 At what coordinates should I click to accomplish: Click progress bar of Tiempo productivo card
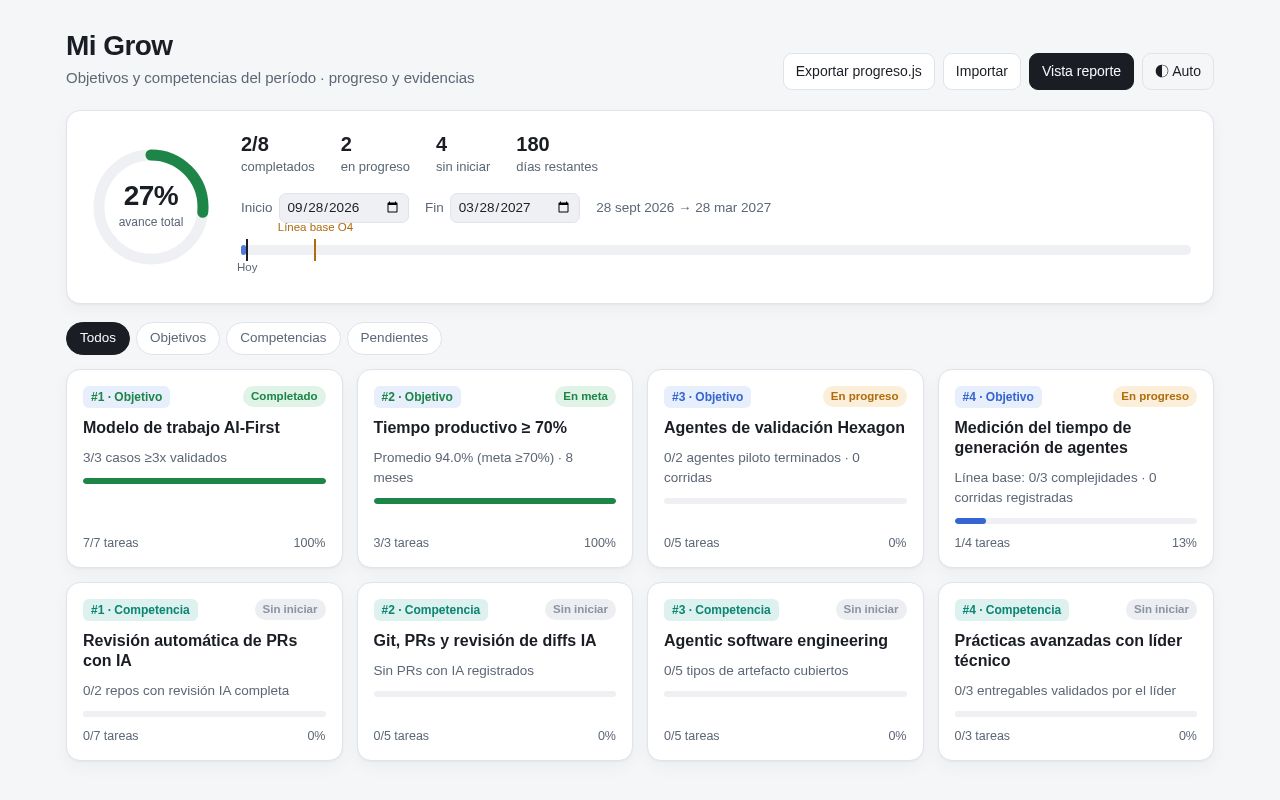point(495,501)
